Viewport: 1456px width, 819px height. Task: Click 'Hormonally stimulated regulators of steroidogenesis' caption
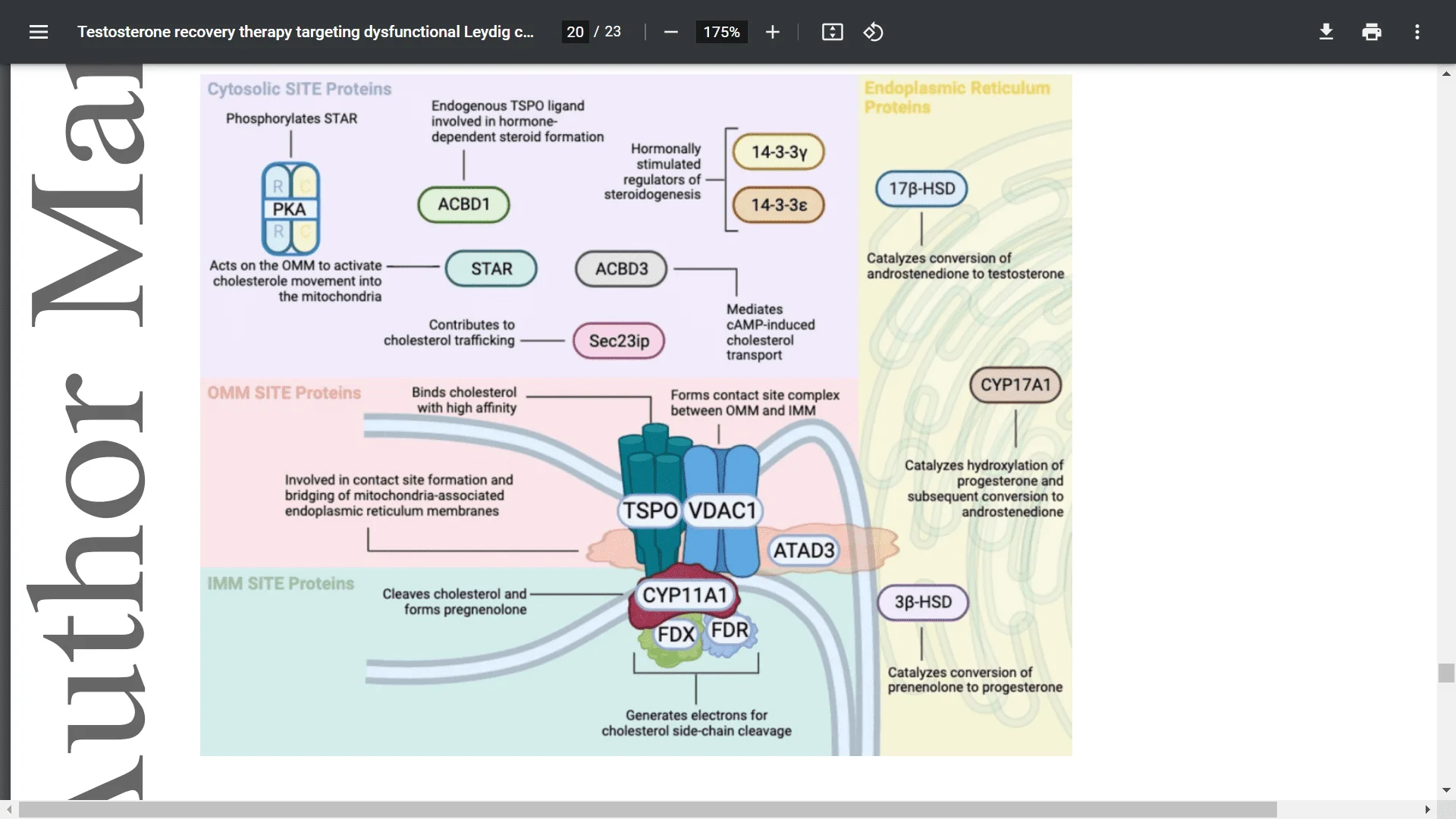click(x=652, y=171)
